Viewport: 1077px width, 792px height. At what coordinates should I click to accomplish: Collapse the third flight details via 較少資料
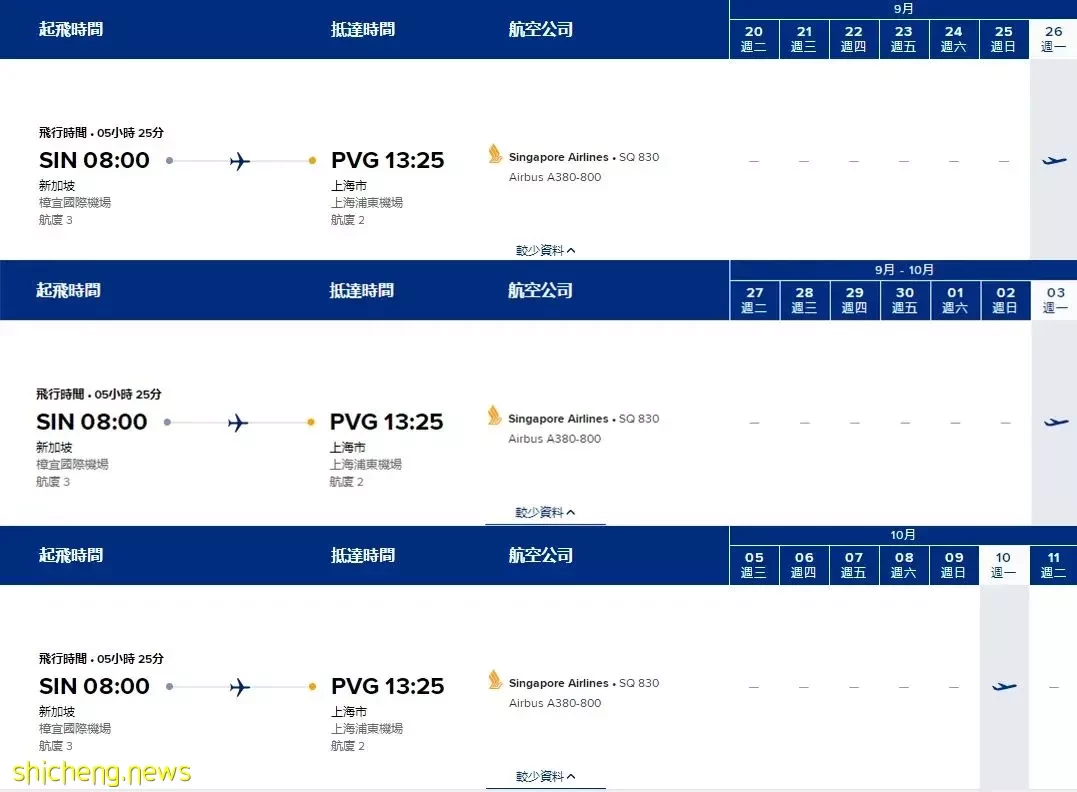click(545, 777)
